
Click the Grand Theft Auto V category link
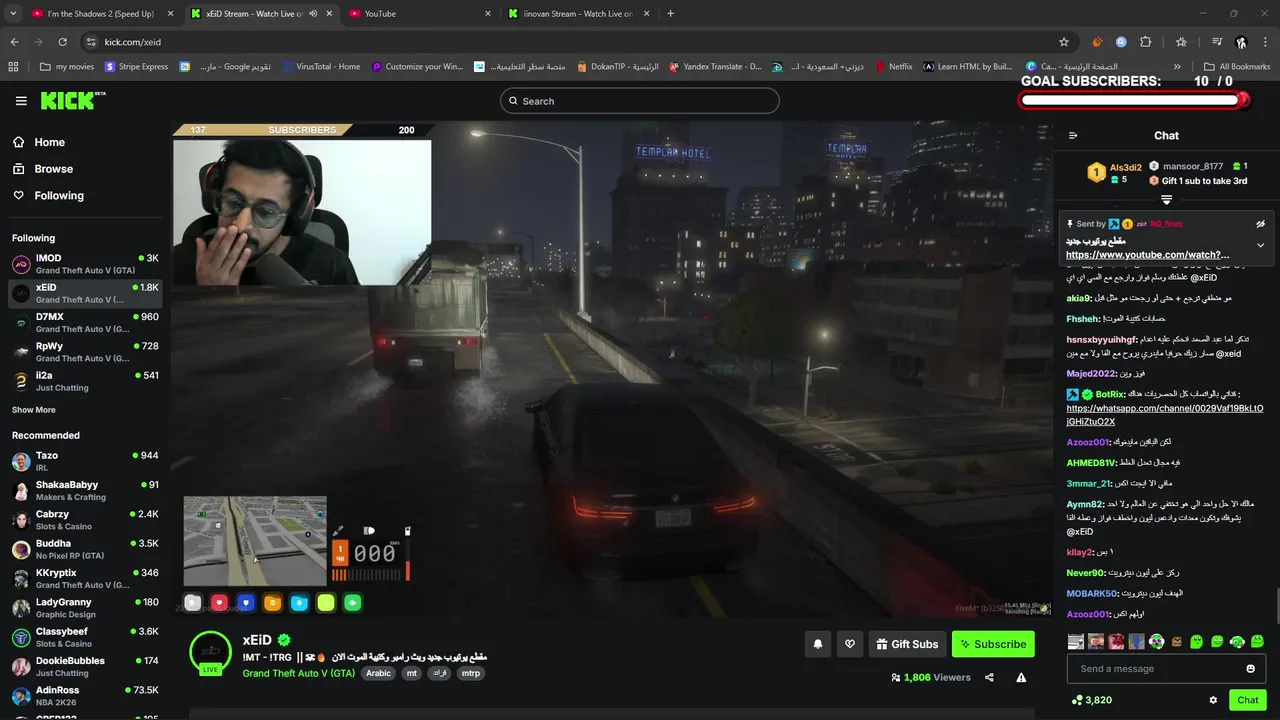[x=298, y=673]
